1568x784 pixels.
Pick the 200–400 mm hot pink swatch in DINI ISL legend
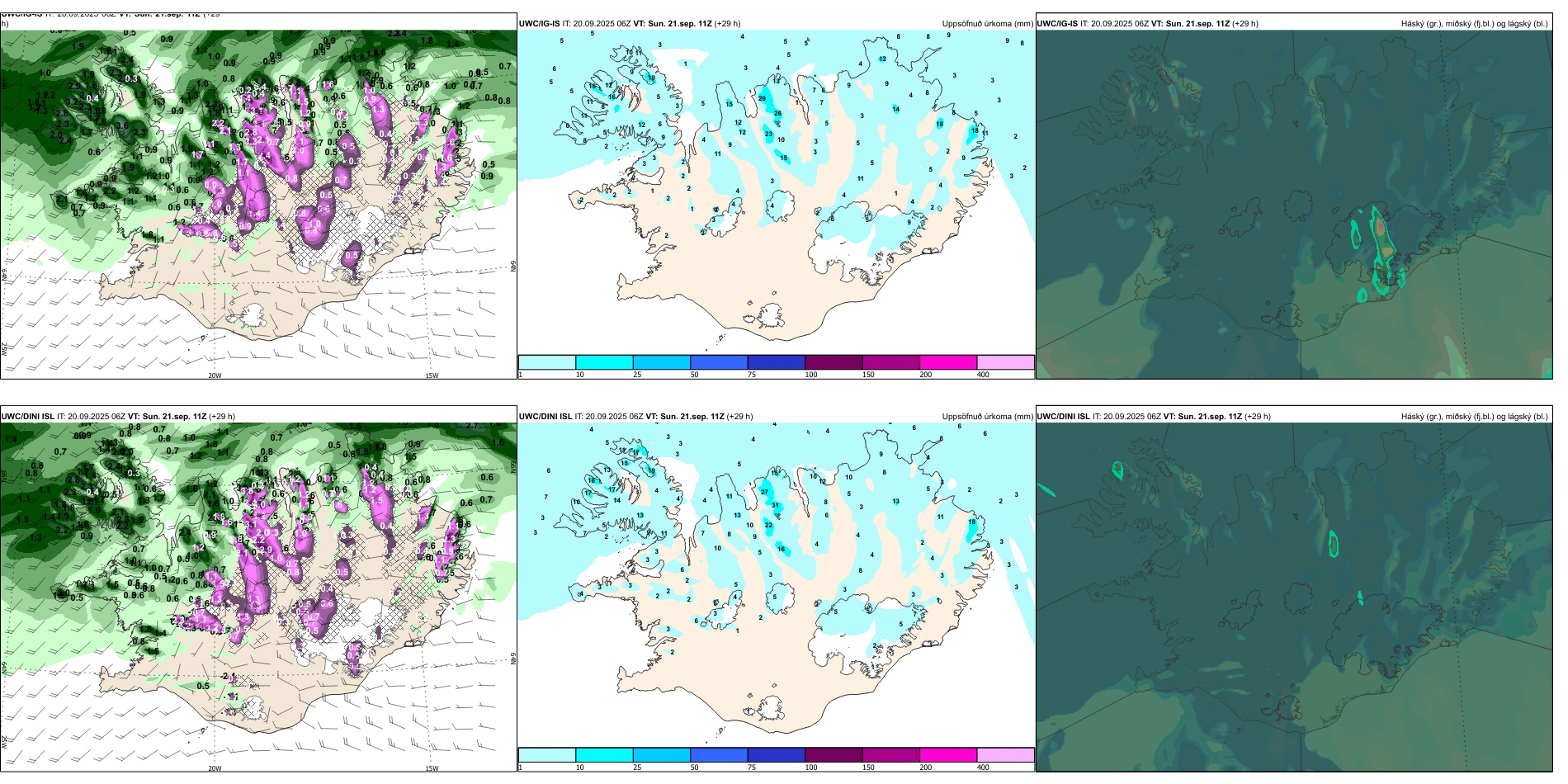click(x=948, y=755)
